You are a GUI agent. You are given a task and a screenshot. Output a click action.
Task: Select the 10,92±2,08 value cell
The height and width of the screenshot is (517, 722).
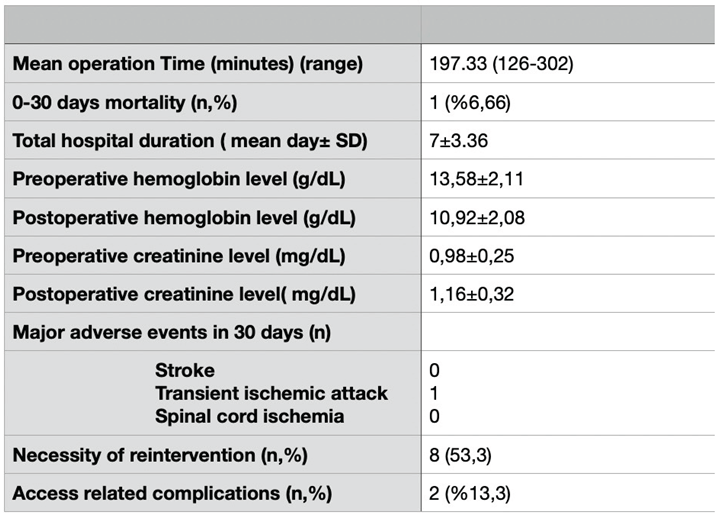click(x=477, y=217)
